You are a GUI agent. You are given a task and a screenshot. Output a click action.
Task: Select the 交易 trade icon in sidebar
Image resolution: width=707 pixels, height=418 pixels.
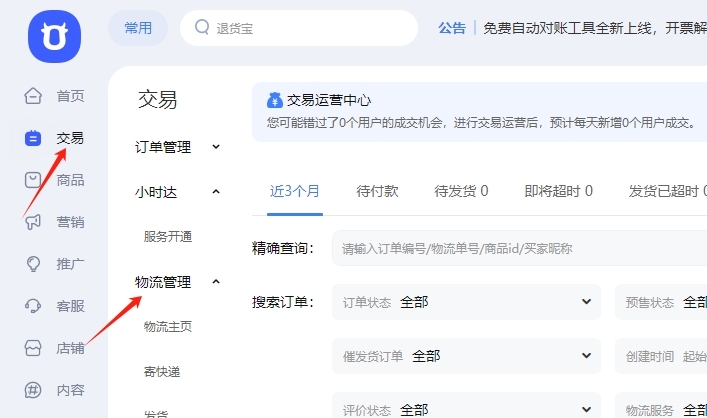[33, 138]
